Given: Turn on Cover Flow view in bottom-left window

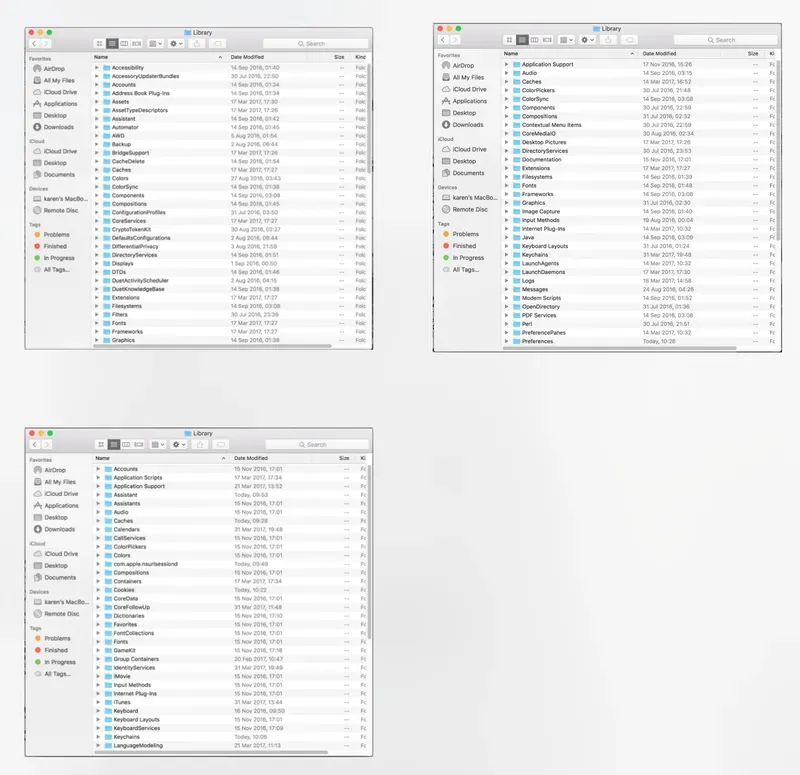Looking at the screenshot, I should pyautogui.click(x=139, y=444).
